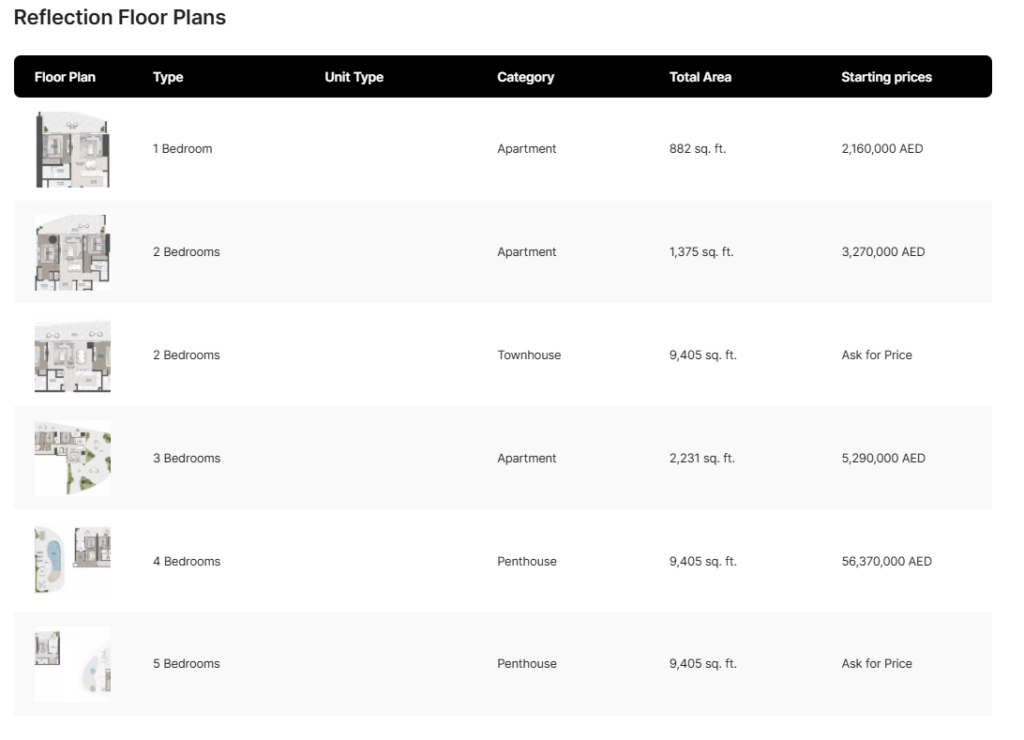Click the Starting prices column header
1024x740 pixels.
(886, 77)
